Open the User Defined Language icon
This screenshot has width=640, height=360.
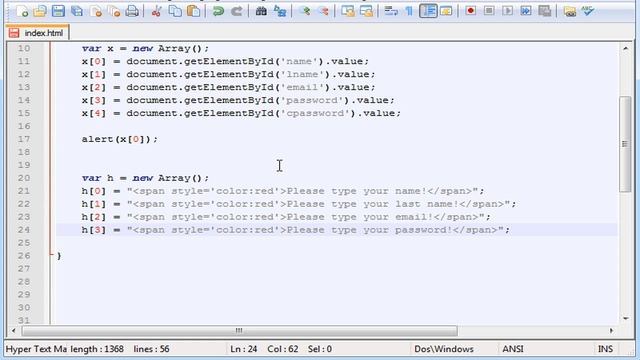(x=446, y=11)
